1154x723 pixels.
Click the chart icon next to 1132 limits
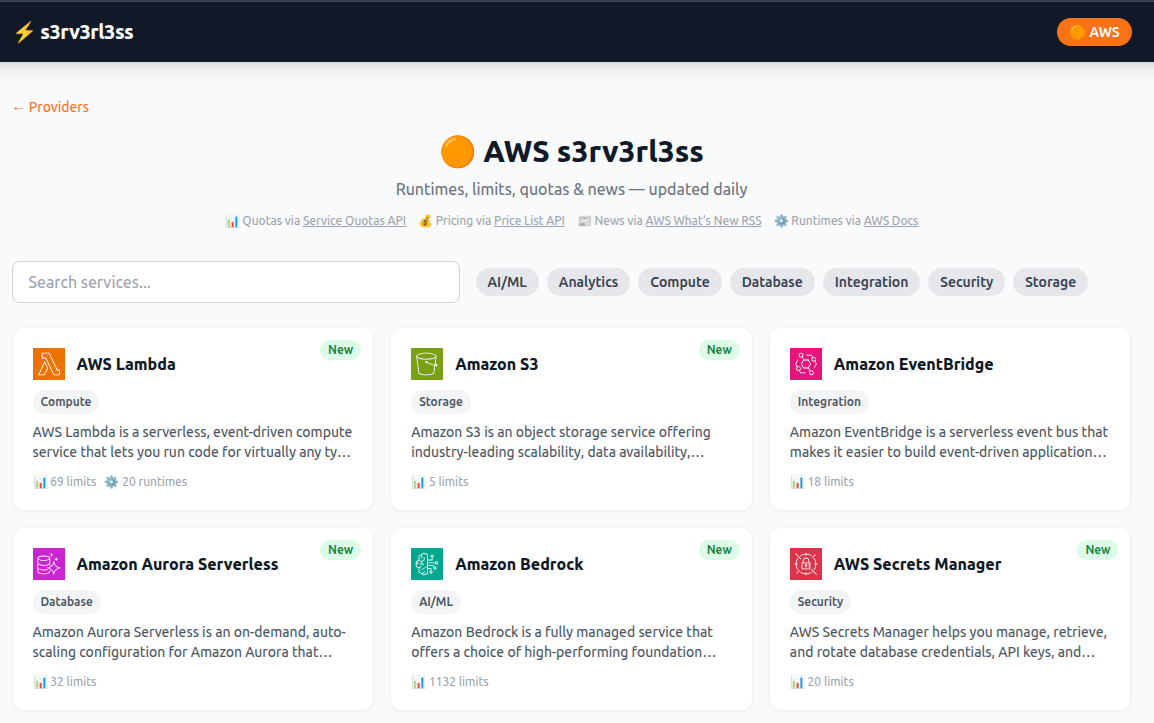pyautogui.click(x=418, y=682)
